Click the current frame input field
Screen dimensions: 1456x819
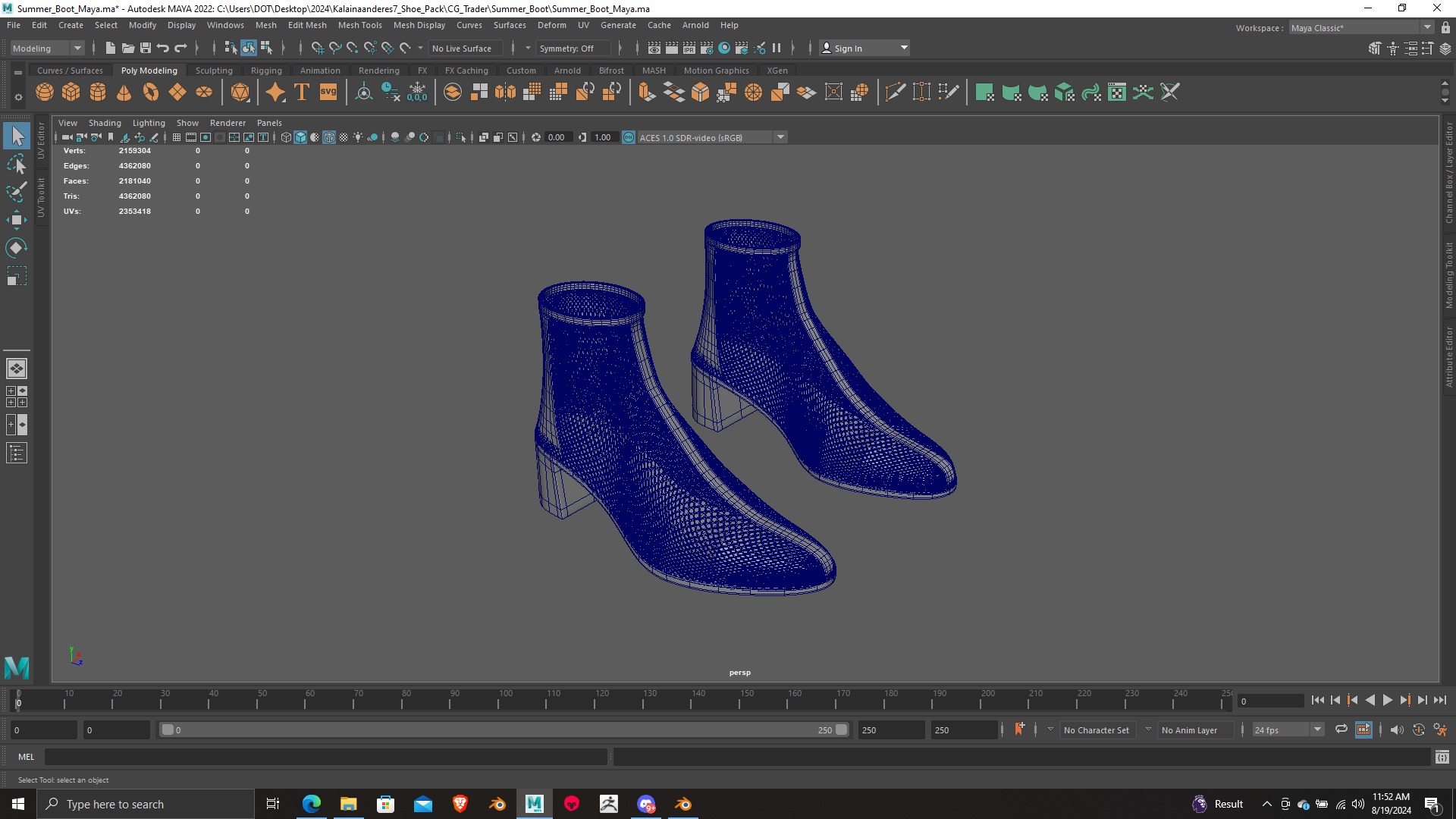tap(1271, 701)
